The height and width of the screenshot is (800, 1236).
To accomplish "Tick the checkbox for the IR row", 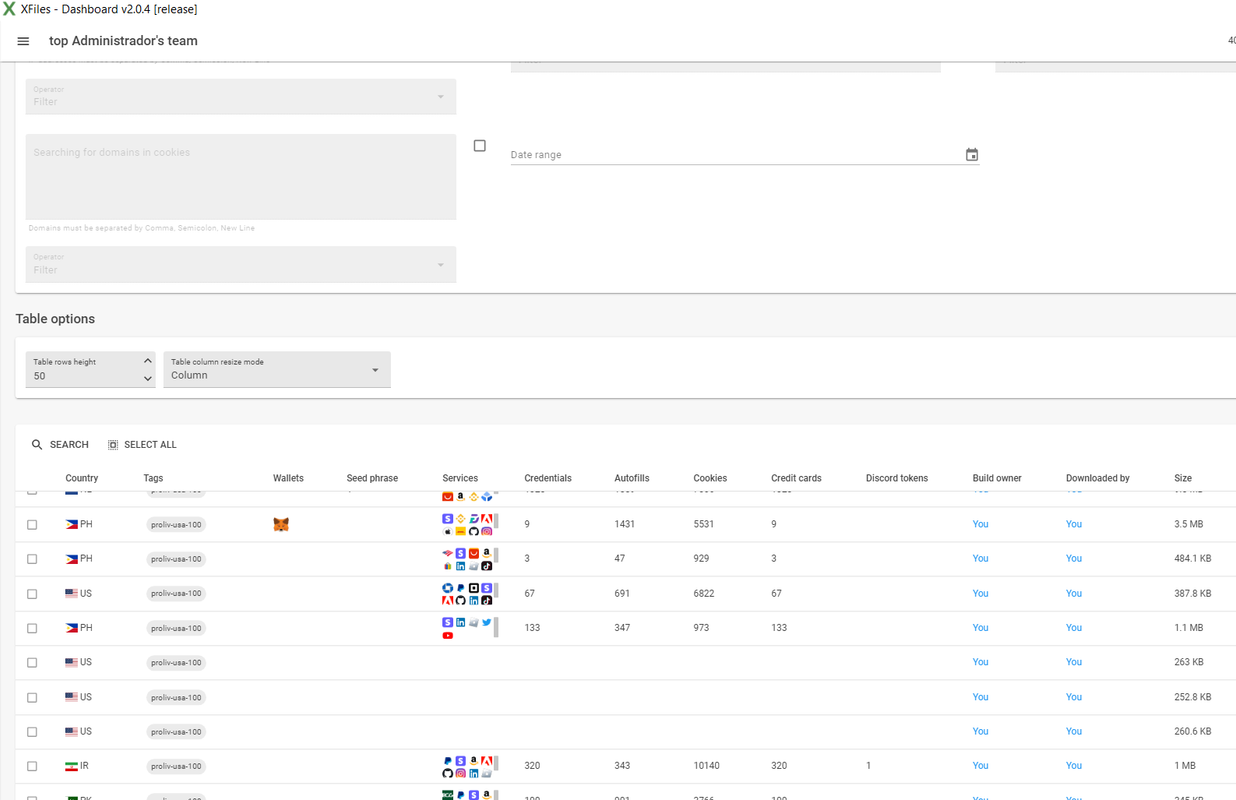I will pos(32,766).
